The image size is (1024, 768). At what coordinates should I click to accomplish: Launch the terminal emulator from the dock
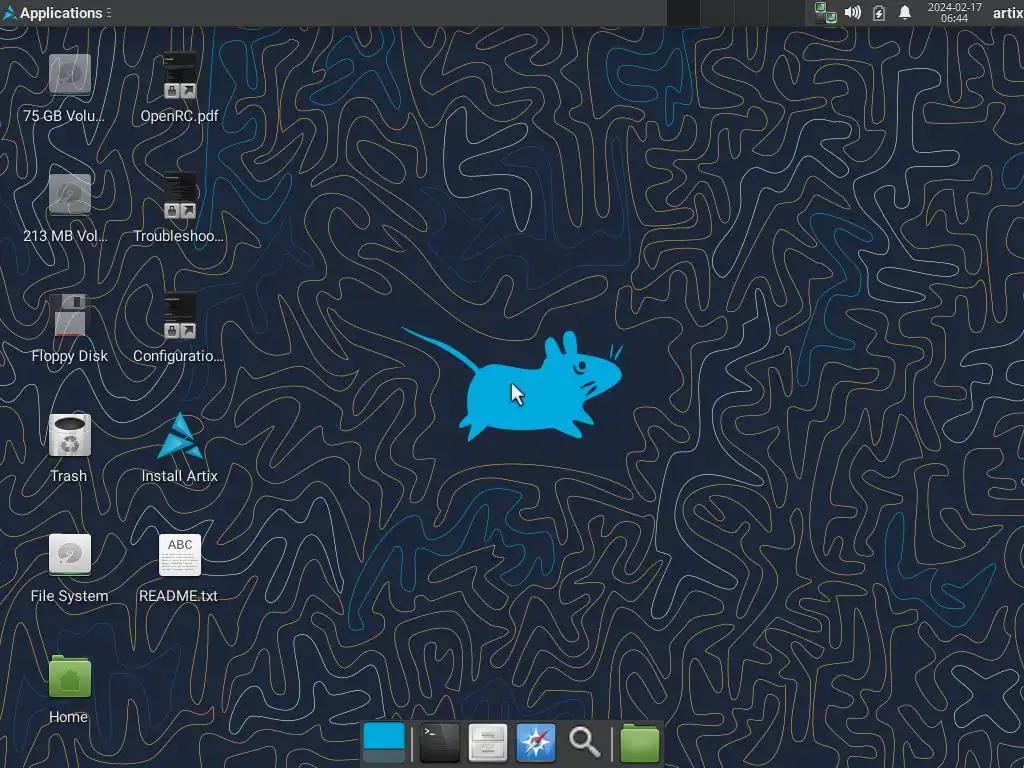tap(439, 743)
